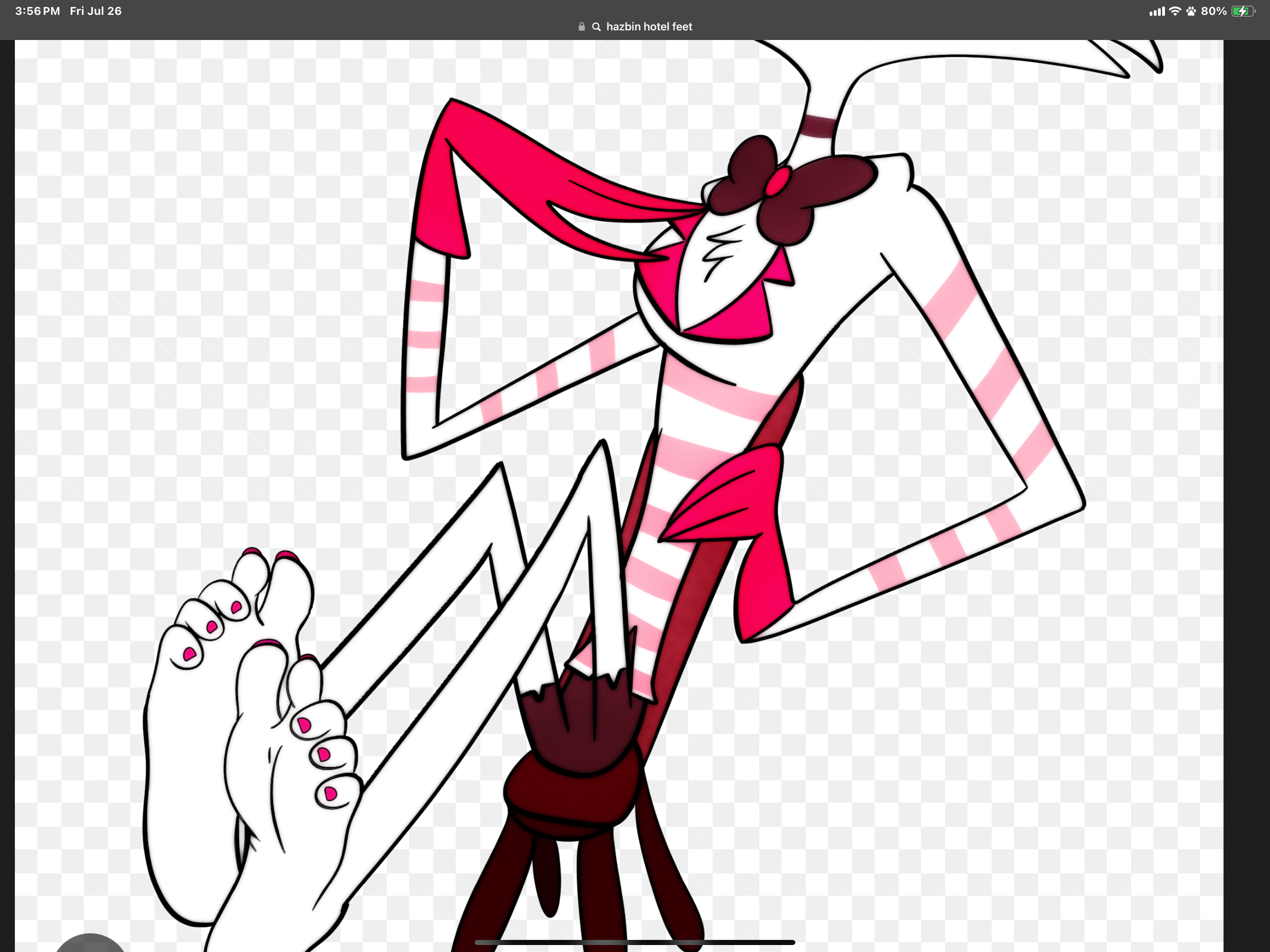Tap the paw print status icon
This screenshot has height=952, width=1270.
point(1191,11)
